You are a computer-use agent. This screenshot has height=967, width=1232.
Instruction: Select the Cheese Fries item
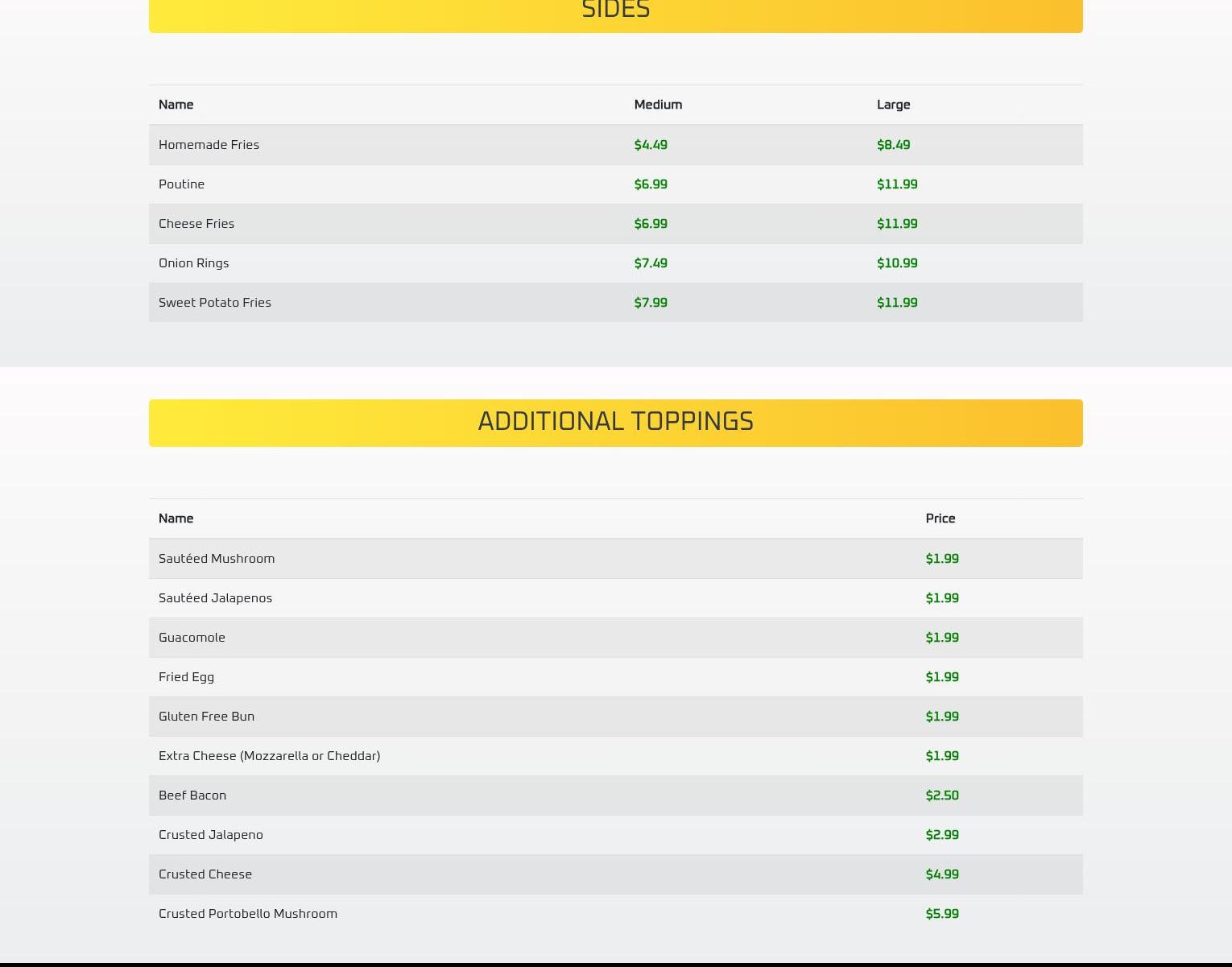196,224
